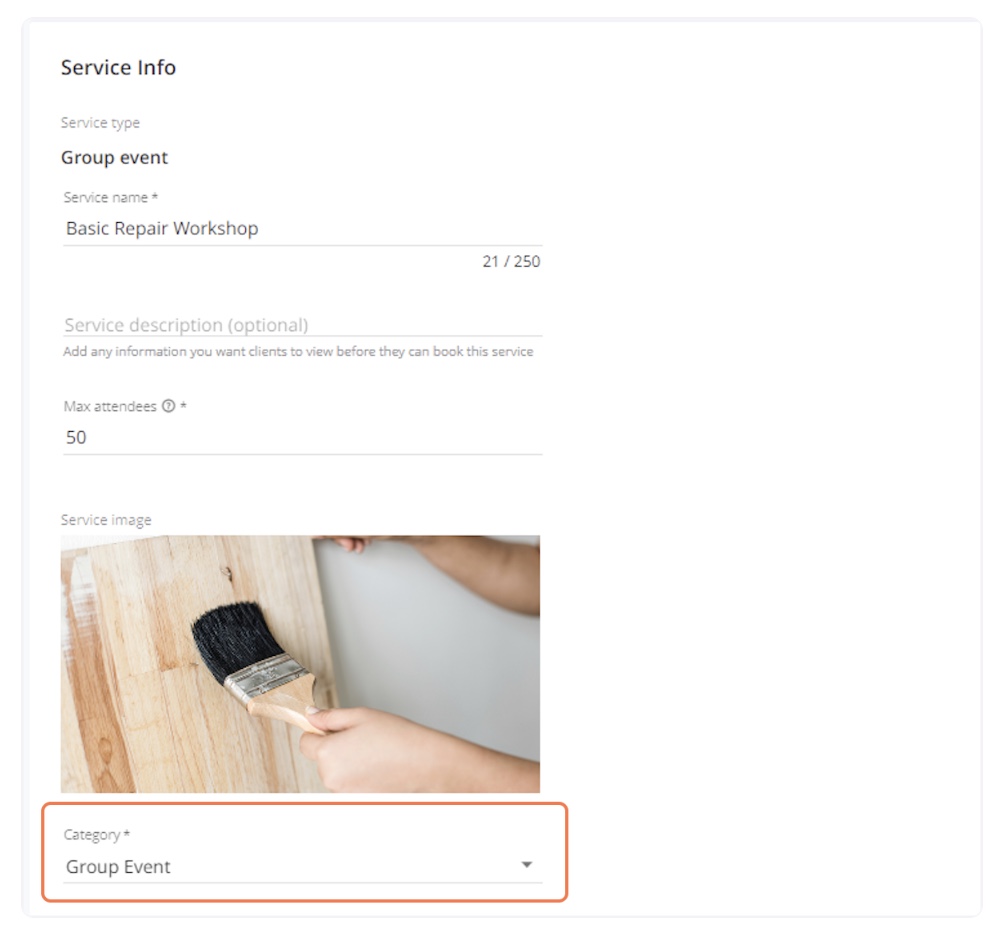The width and height of the screenshot is (1002, 930).
Task: Click the Max attendees label text
Action: (110, 407)
